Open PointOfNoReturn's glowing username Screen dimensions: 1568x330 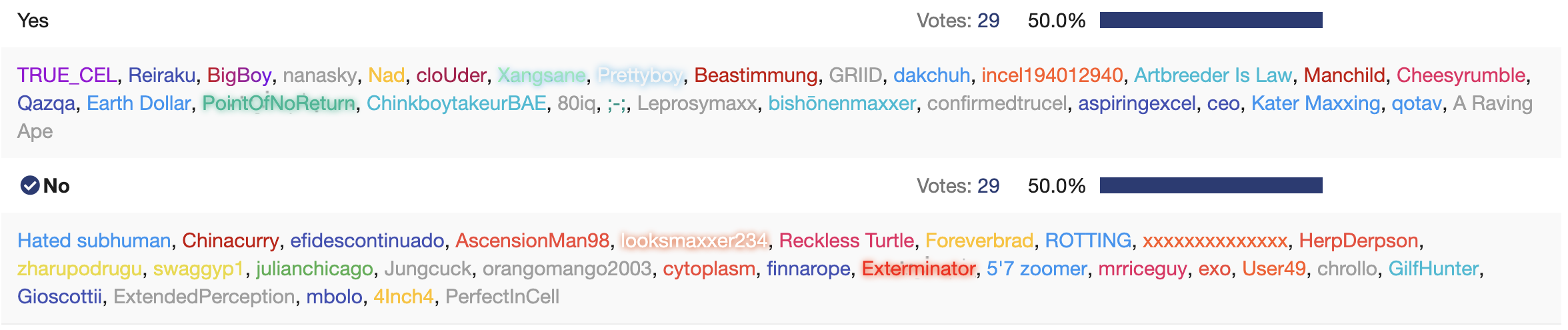(x=279, y=103)
